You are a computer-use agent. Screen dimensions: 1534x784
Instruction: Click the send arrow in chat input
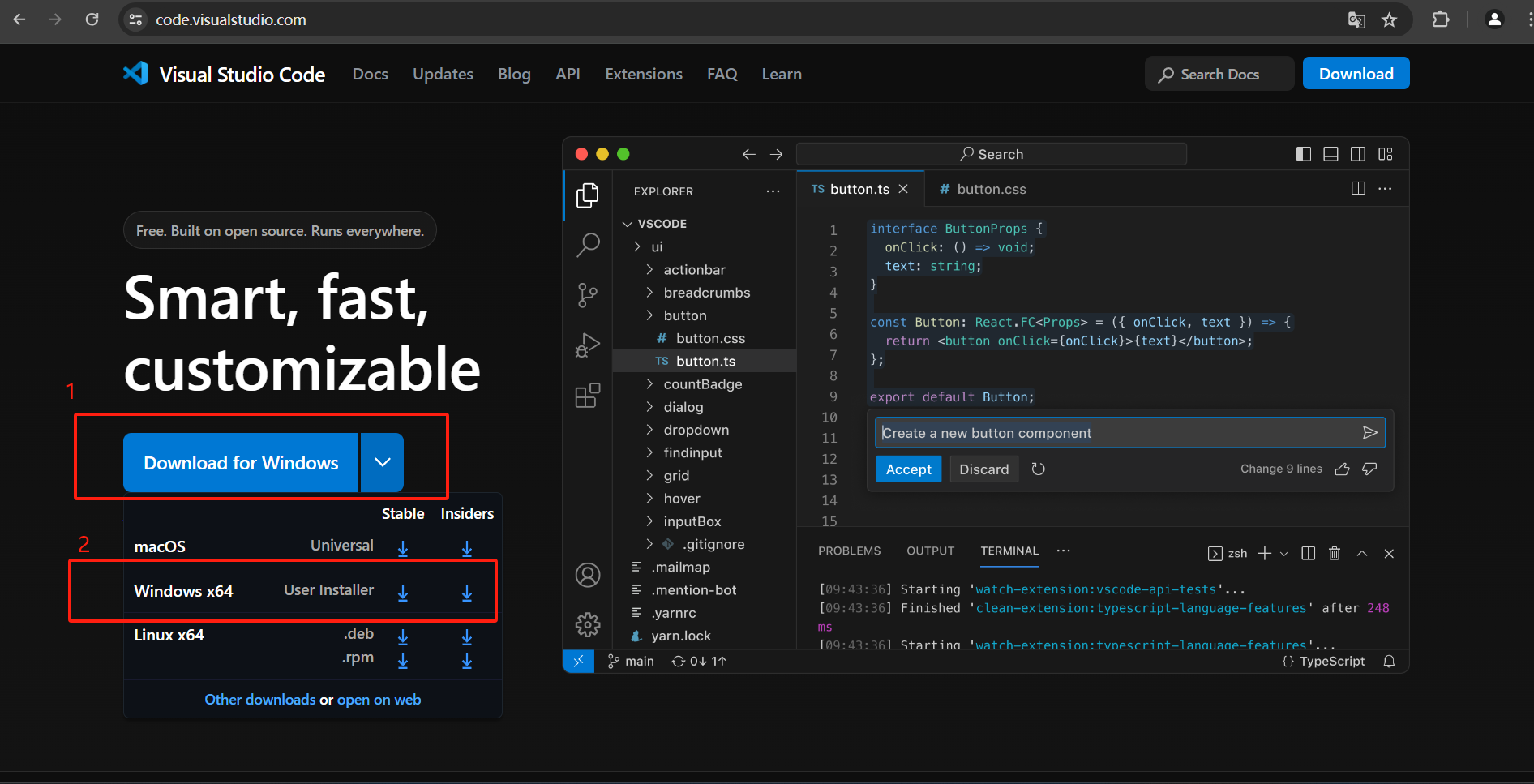(x=1370, y=433)
